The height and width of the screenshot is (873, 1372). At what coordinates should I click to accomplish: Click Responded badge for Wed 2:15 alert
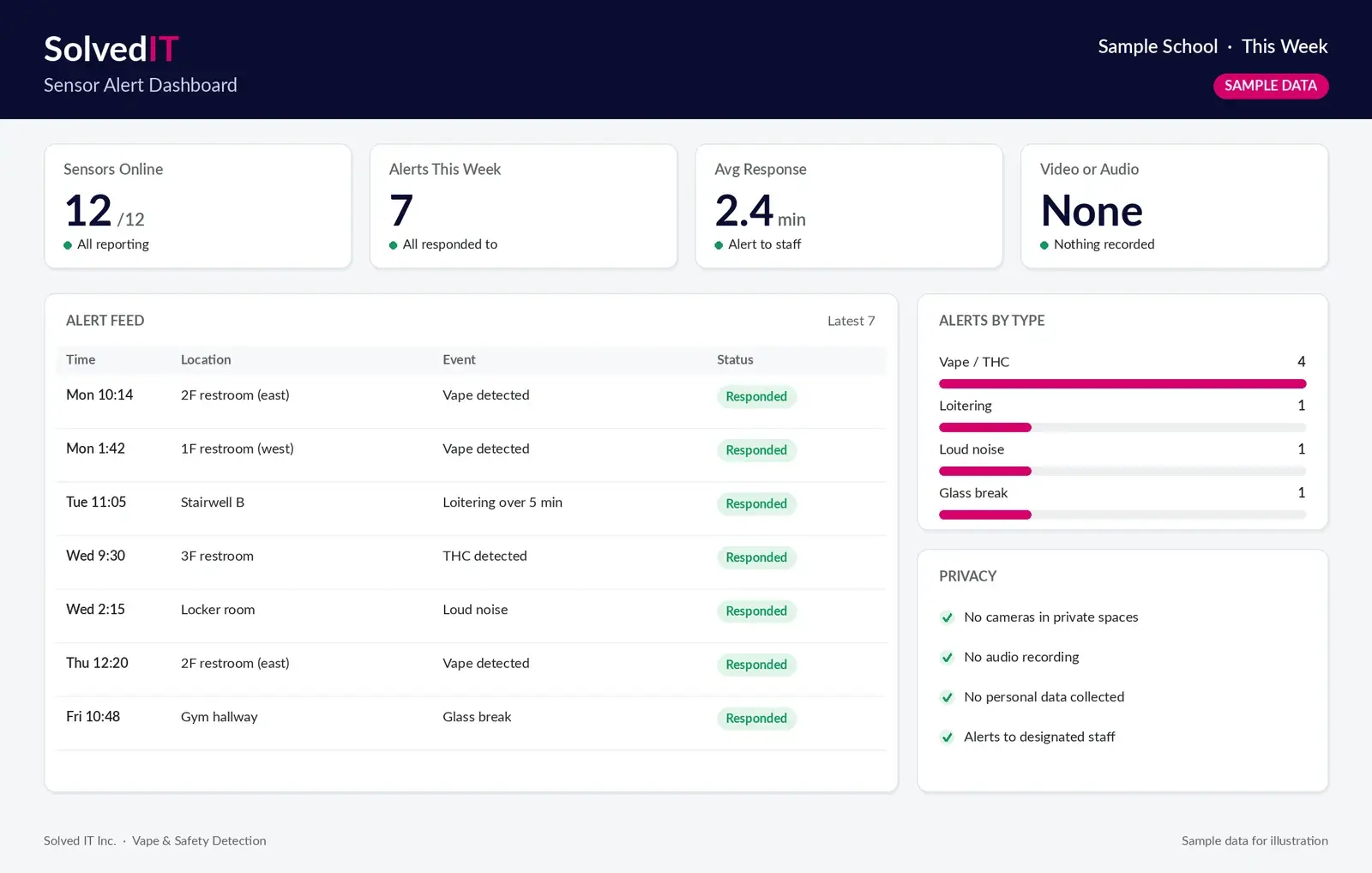(x=756, y=611)
